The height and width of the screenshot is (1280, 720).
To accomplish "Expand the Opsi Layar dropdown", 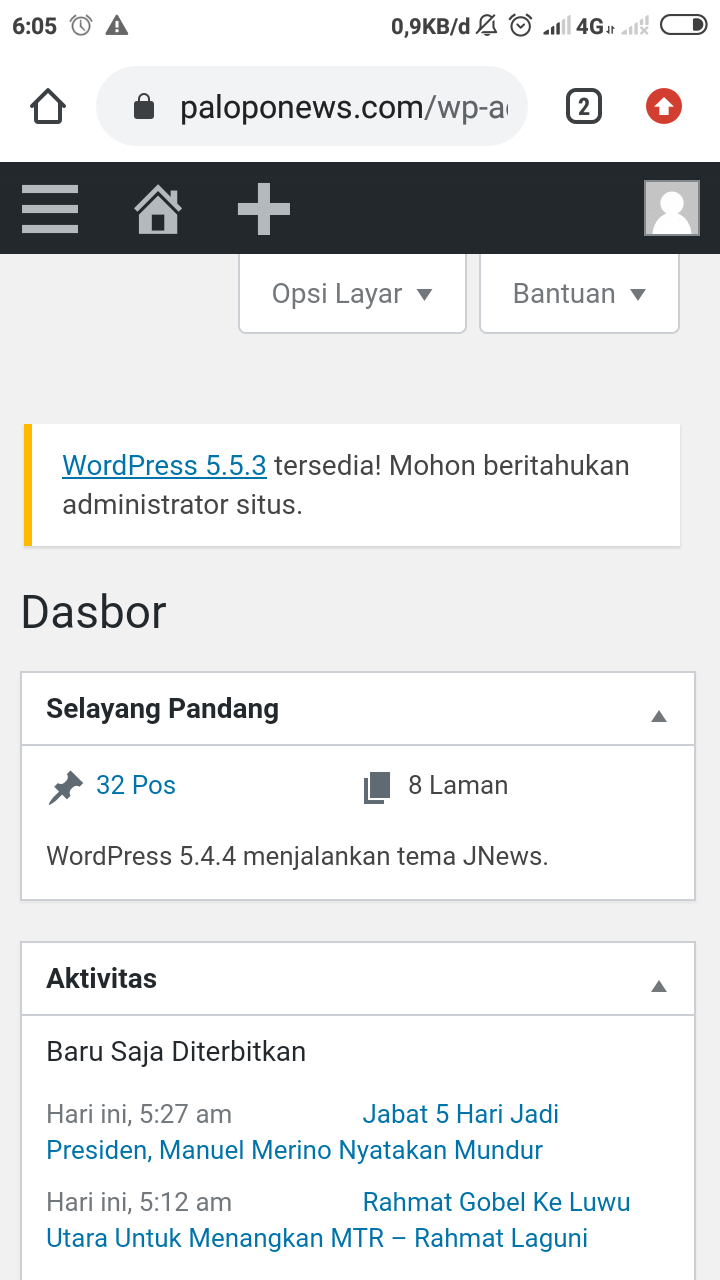I will click(x=352, y=294).
